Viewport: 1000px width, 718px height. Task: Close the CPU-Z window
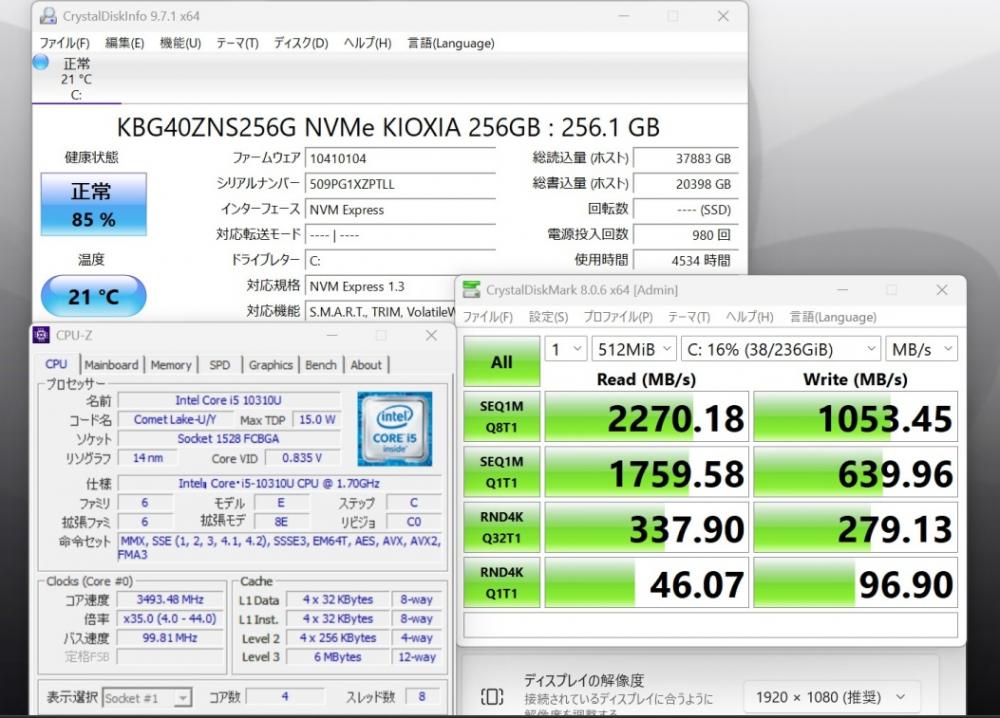(x=432, y=335)
